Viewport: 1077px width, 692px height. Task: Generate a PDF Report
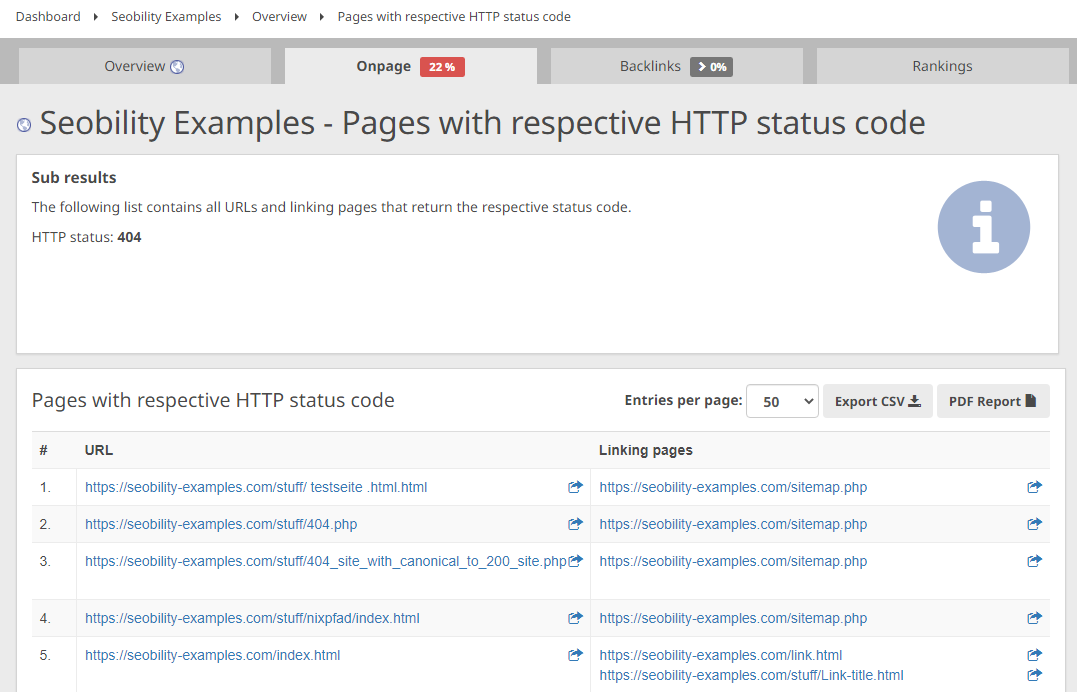coord(993,400)
